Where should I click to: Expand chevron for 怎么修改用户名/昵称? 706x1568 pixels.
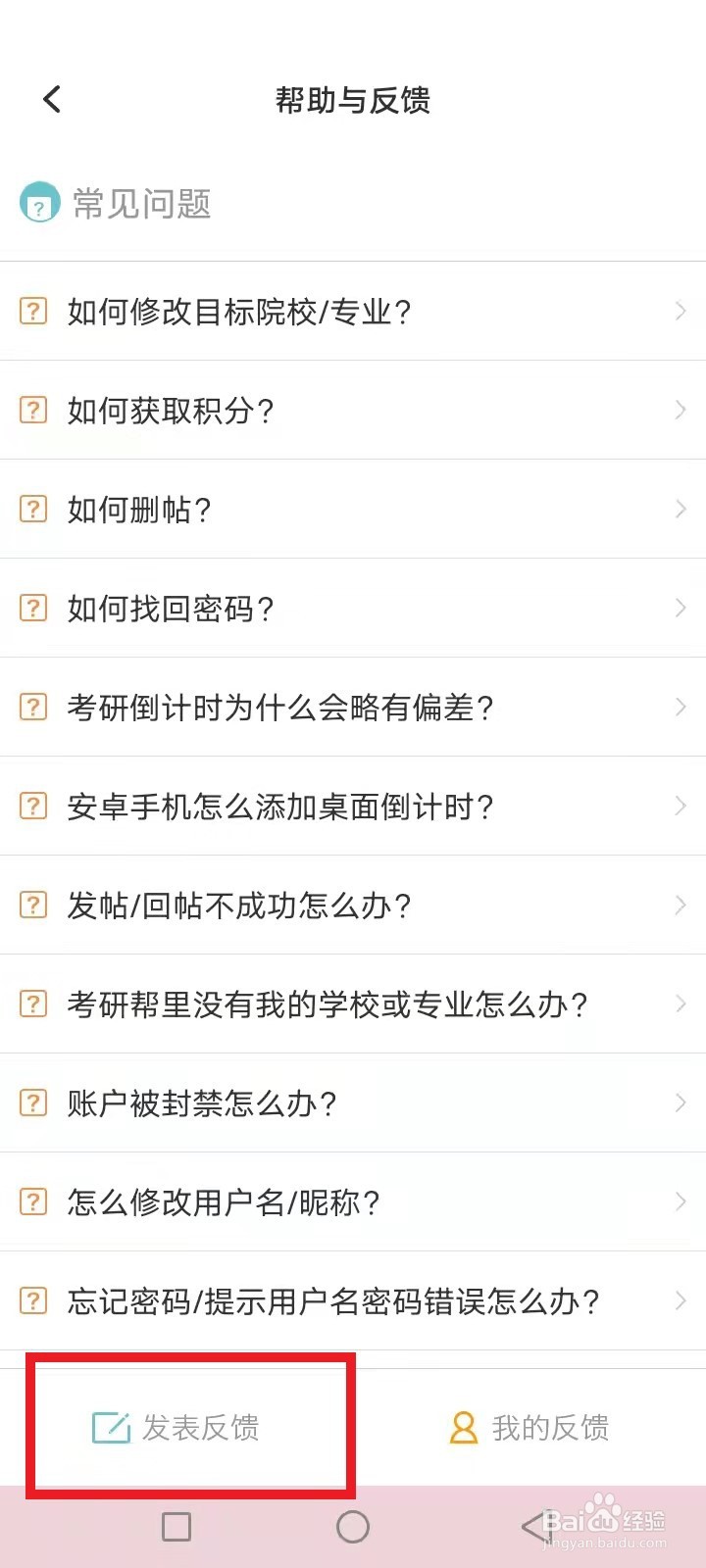(681, 1201)
